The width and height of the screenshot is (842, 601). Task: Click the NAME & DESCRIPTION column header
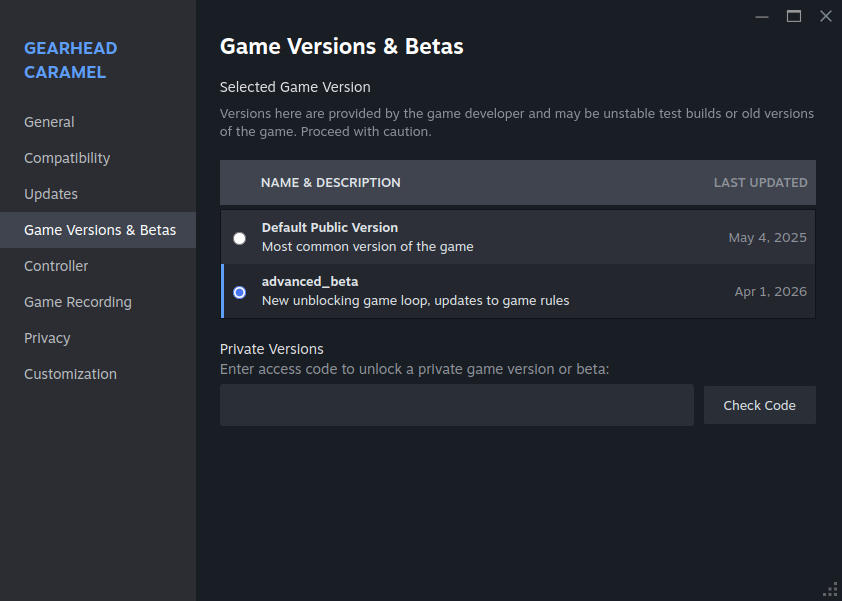pos(330,183)
